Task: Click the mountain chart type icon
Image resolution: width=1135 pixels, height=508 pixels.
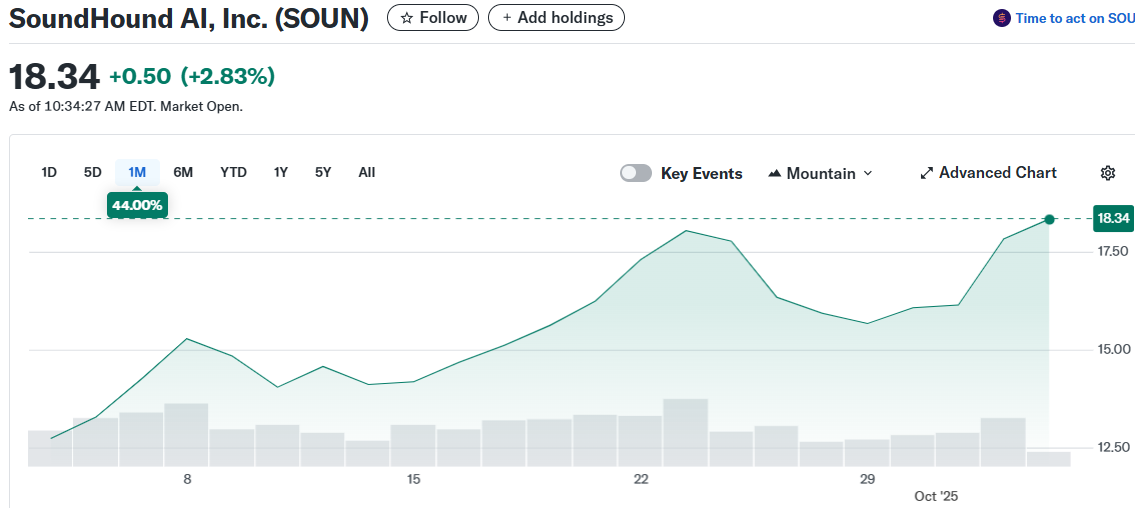Action: (774, 173)
